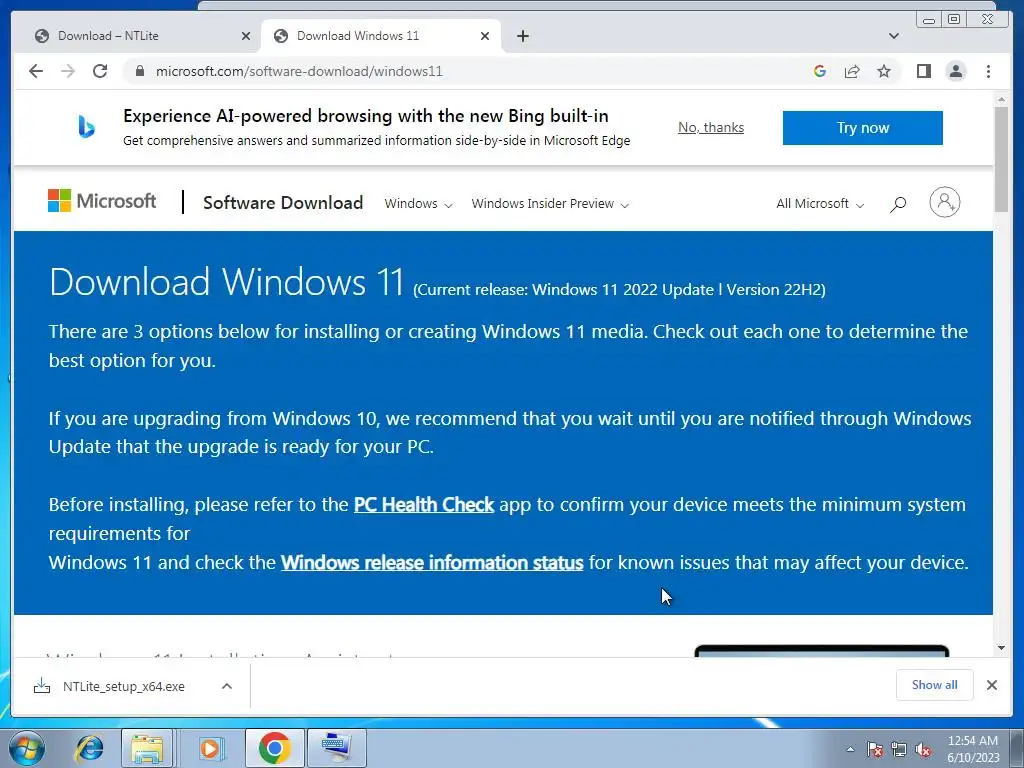The image size is (1024, 768).
Task: Go back with the browser back arrow
Action: click(x=36, y=71)
